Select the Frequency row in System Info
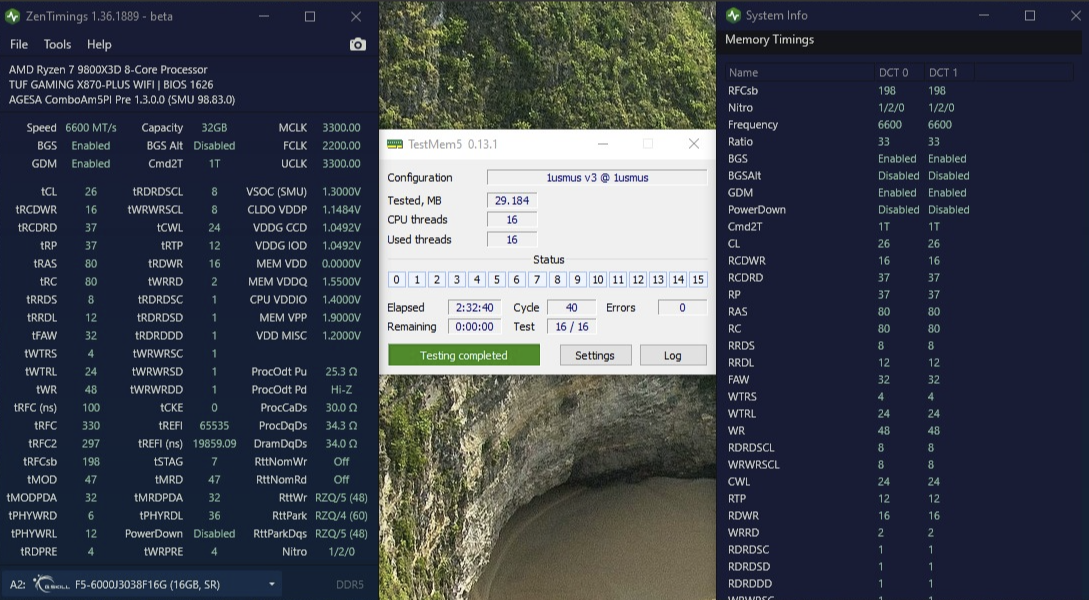The width and height of the screenshot is (1089, 600). tap(900, 125)
